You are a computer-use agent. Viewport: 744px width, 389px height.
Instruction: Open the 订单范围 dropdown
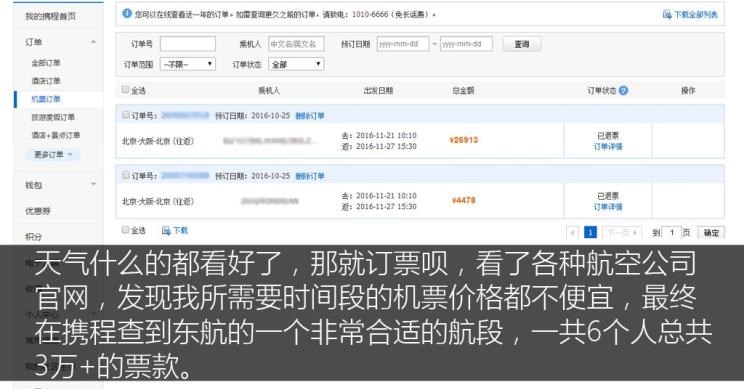coord(188,64)
